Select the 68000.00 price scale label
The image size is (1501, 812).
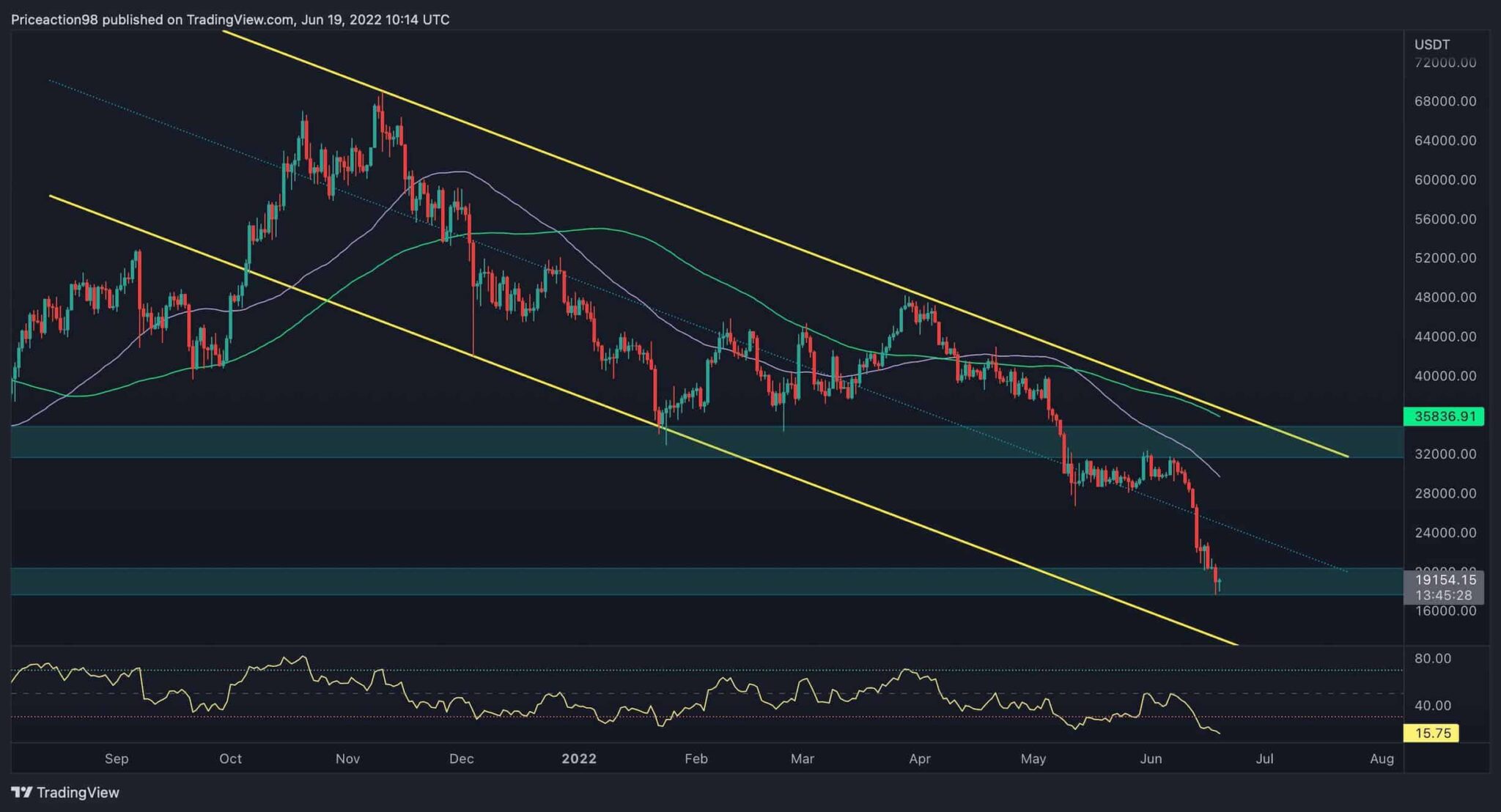pyautogui.click(x=1445, y=101)
